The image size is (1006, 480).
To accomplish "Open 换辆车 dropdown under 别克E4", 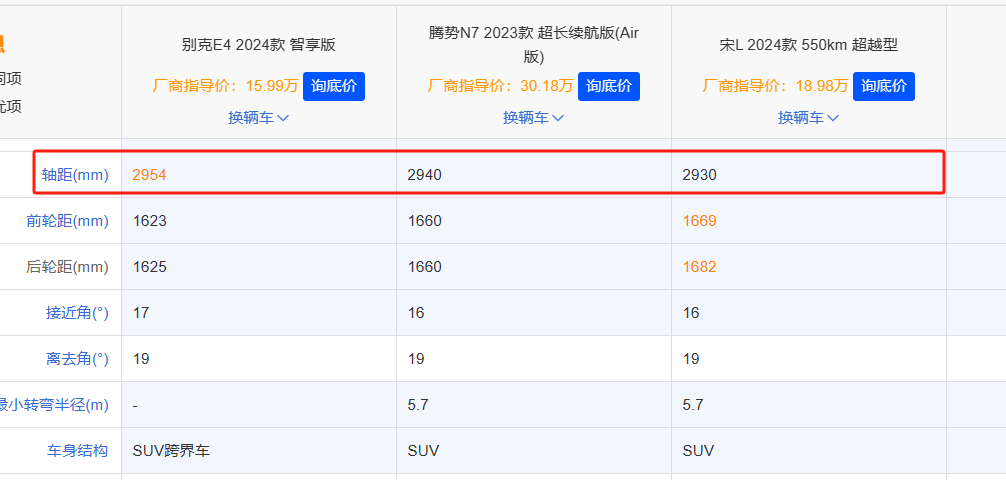I will (x=259, y=118).
